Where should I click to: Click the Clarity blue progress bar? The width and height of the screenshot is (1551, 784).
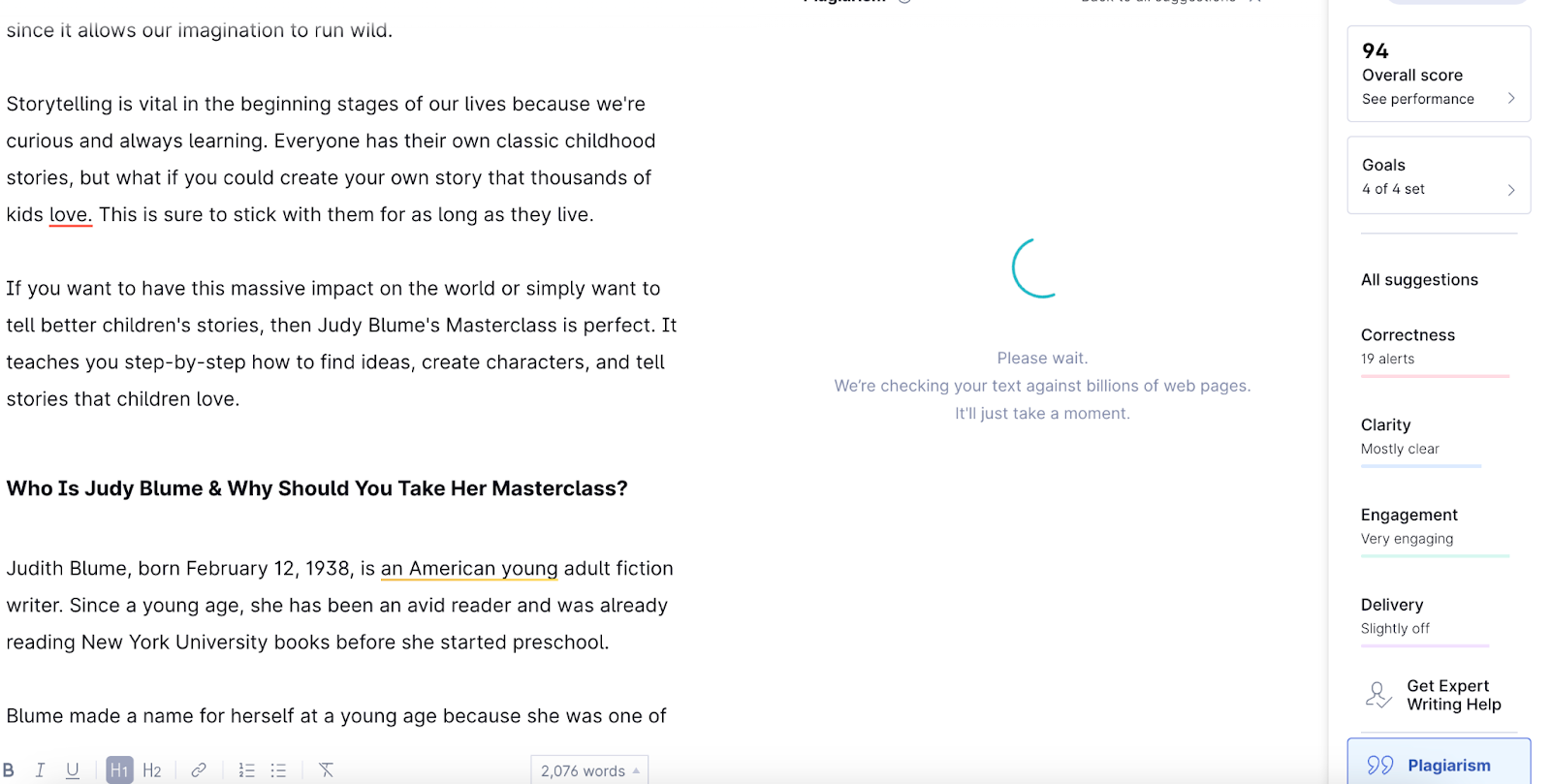pos(1421,466)
